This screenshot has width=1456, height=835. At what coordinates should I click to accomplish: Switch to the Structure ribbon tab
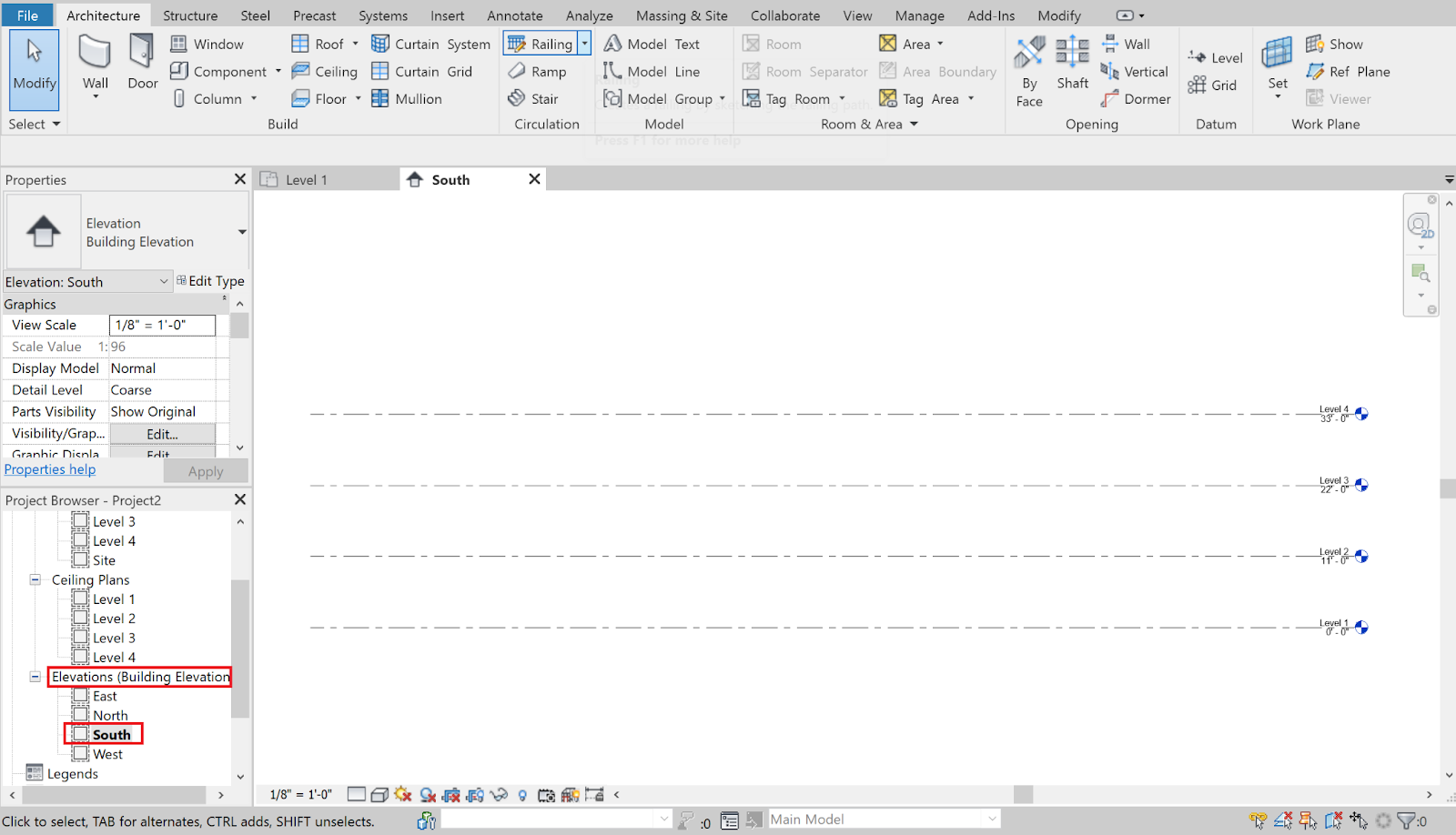tap(190, 15)
